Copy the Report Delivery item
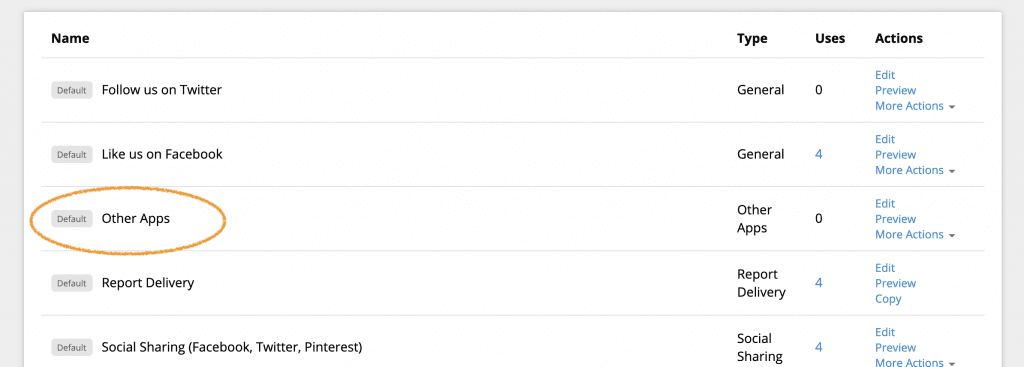Image resolution: width=1024 pixels, height=367 pixels. pos(888,299)
